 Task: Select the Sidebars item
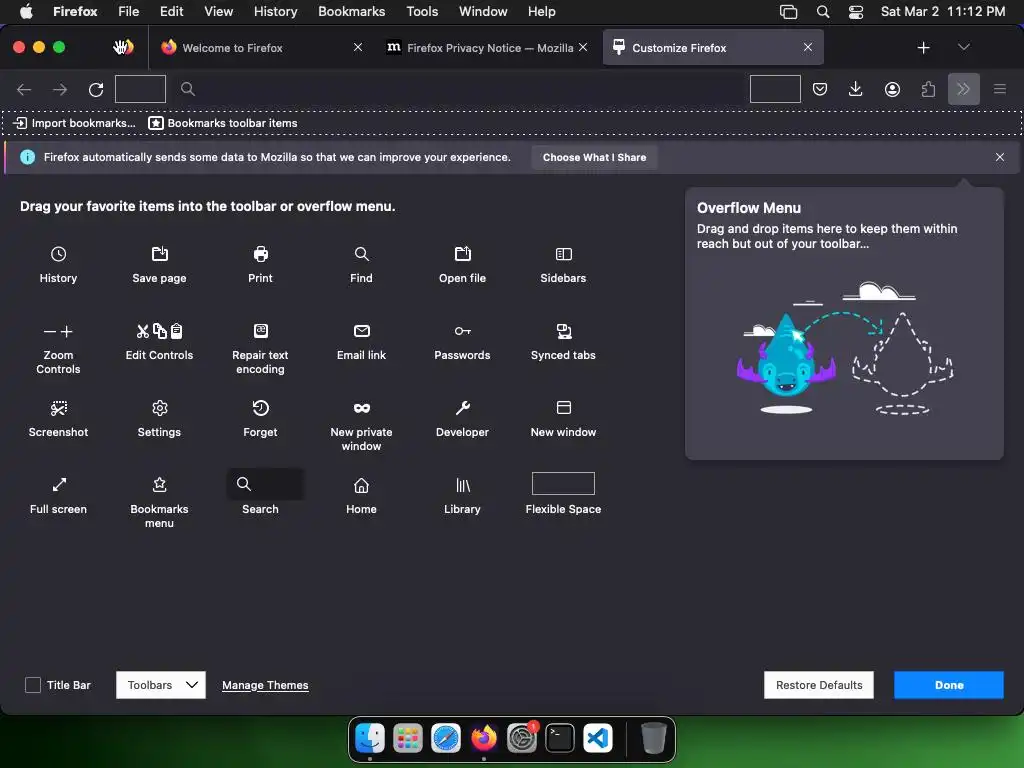click(x=563, y=264)
